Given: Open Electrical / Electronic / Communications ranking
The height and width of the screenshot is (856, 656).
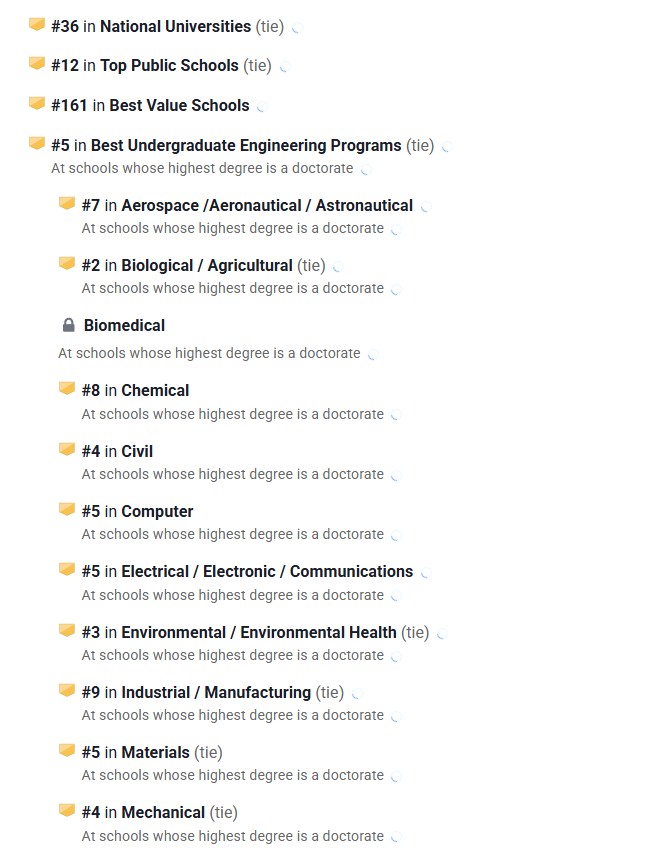Looking at the screenshot, I should (x=267, y=572).
